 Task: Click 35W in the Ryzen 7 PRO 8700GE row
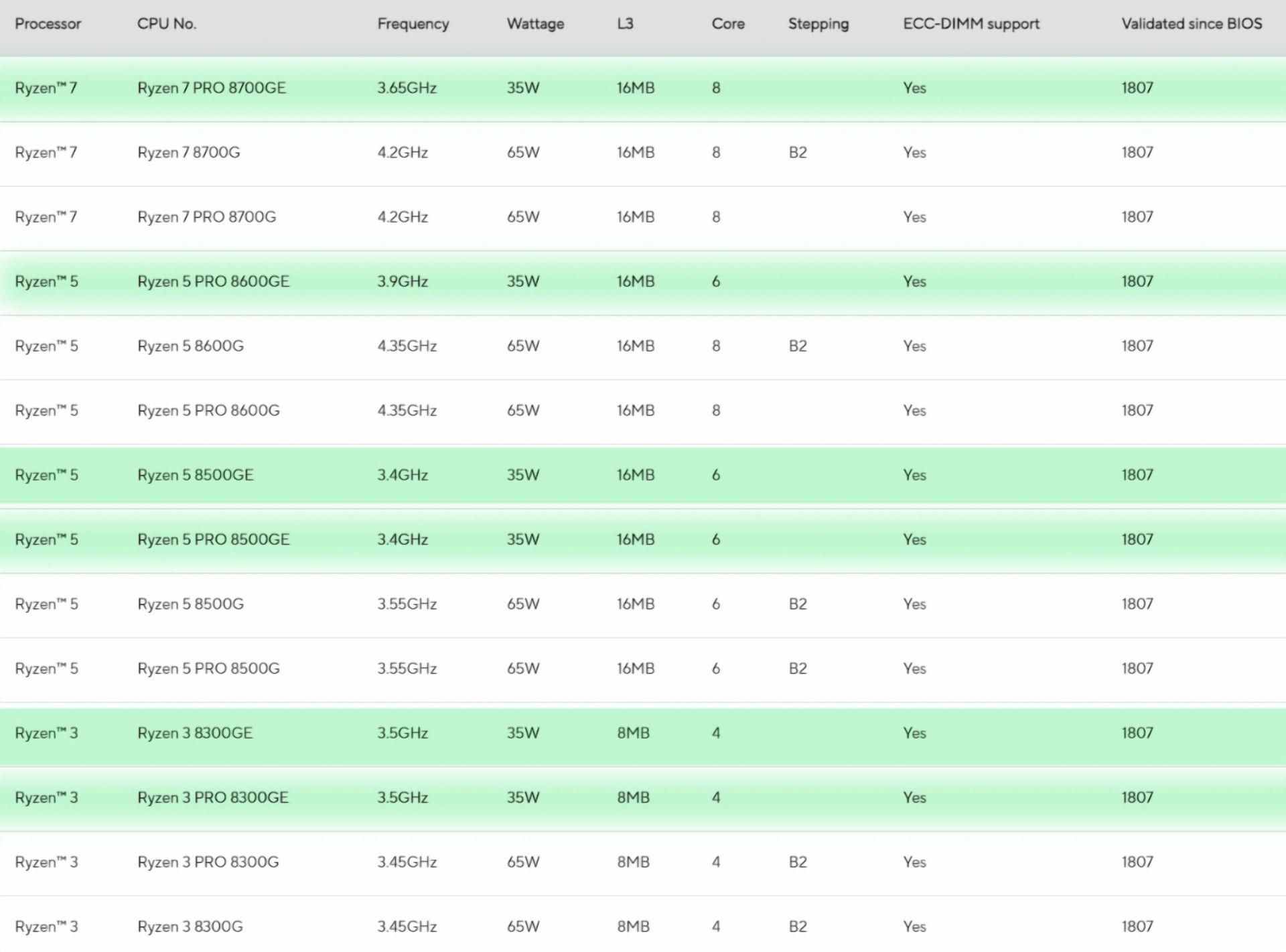pos(523,88)
